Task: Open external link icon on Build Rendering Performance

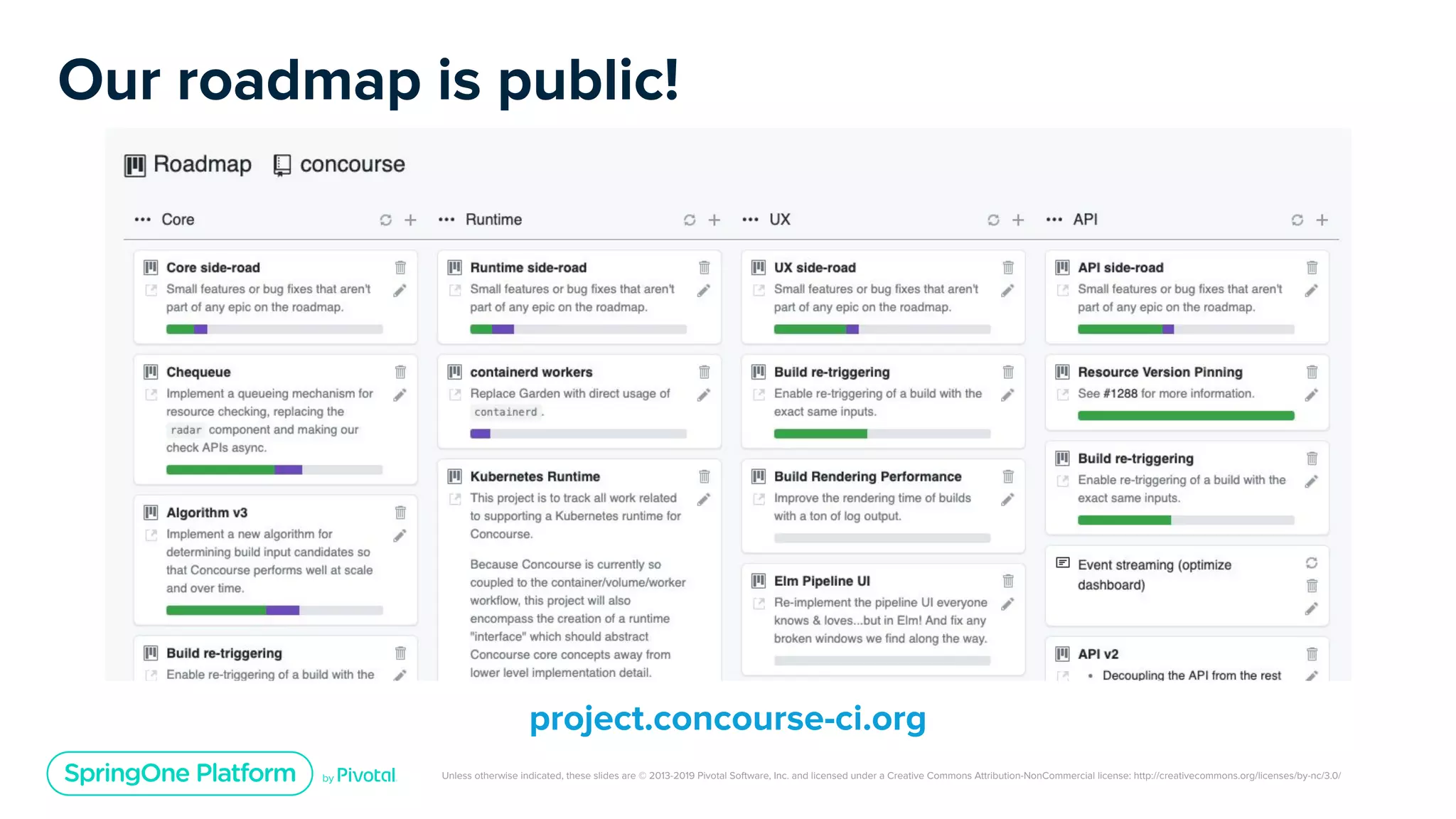Action: point(759,499)
